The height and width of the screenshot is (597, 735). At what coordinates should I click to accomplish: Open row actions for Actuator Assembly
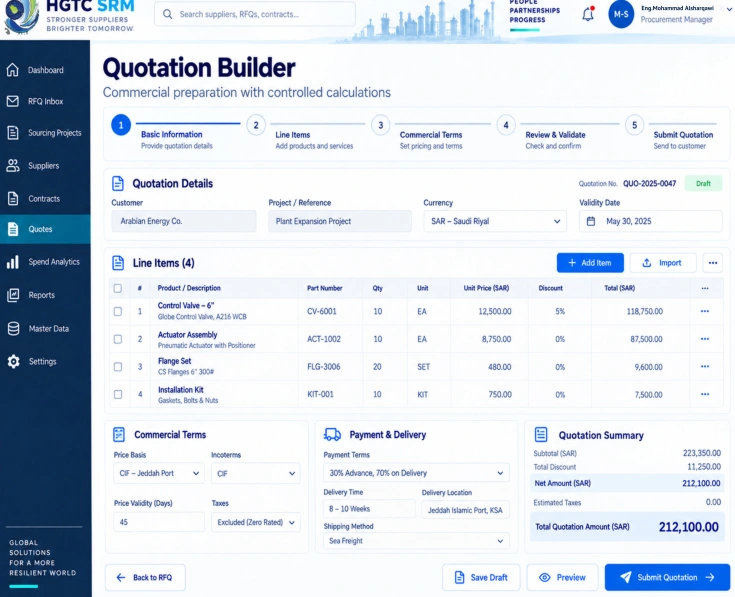(705, 339)
